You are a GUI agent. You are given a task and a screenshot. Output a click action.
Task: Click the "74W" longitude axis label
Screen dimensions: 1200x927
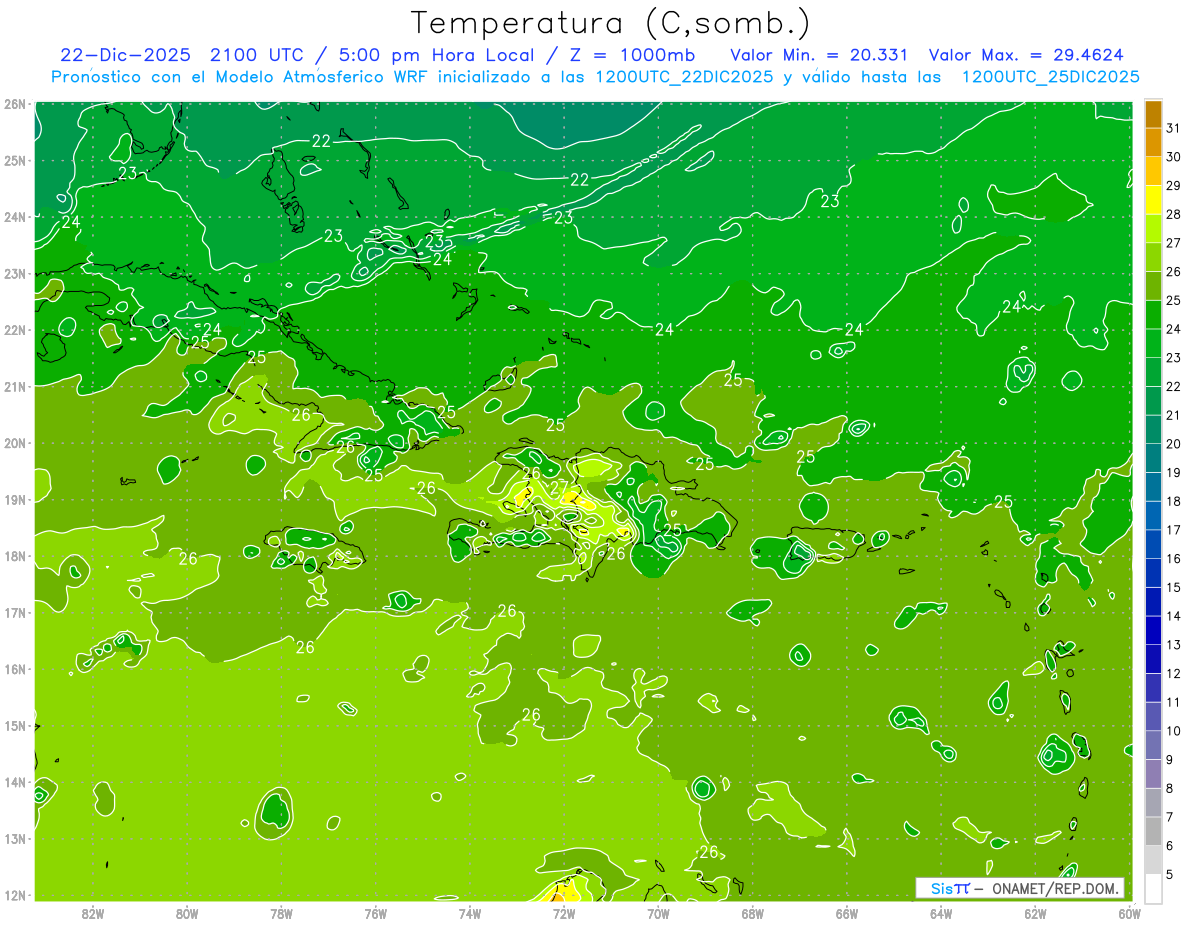pos(470,913)
